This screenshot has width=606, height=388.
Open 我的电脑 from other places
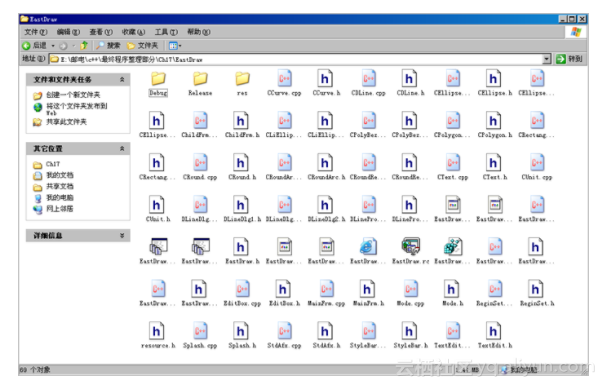[x=60, y=197]
